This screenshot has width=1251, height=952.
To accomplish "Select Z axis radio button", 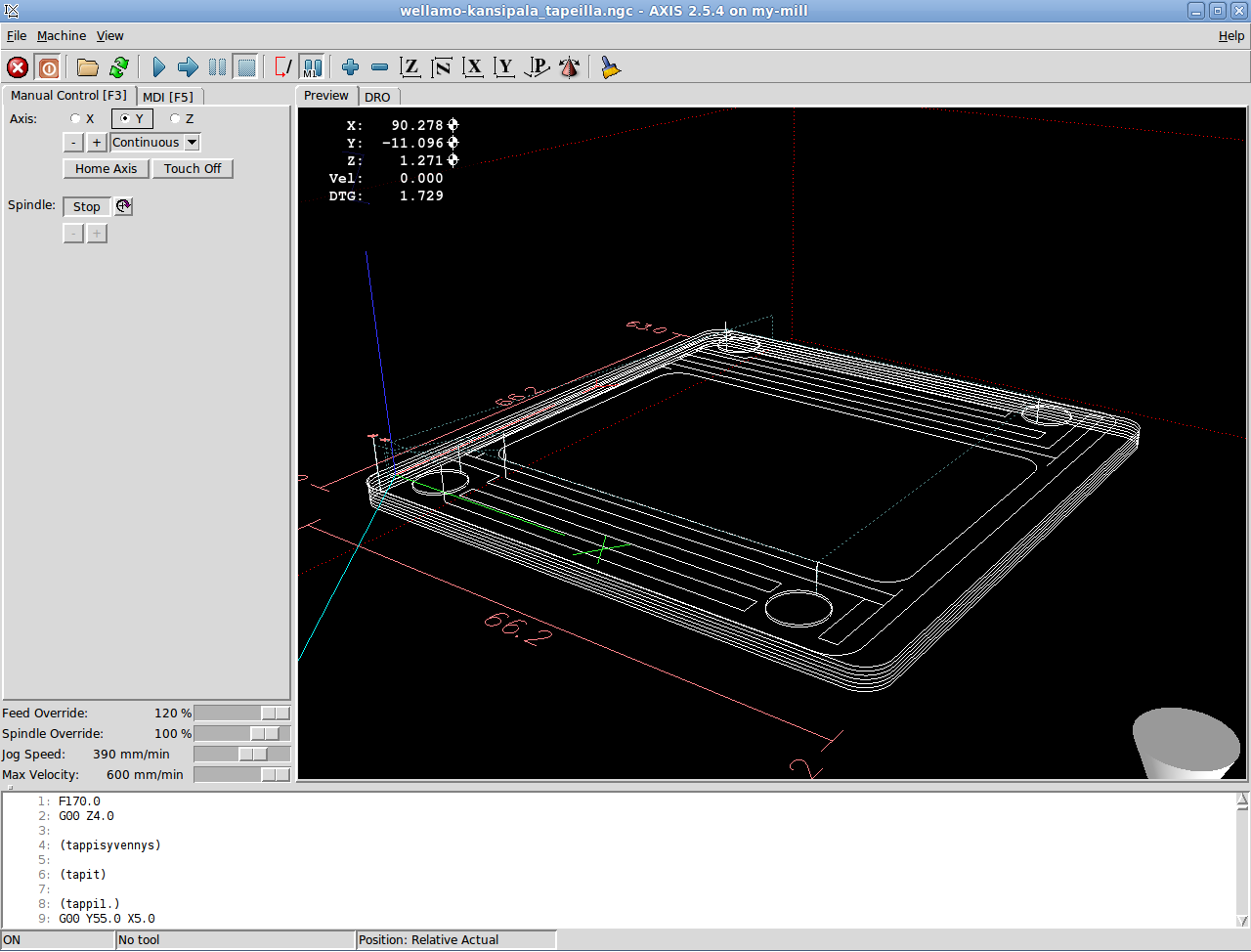I will [x=175, y=119].
